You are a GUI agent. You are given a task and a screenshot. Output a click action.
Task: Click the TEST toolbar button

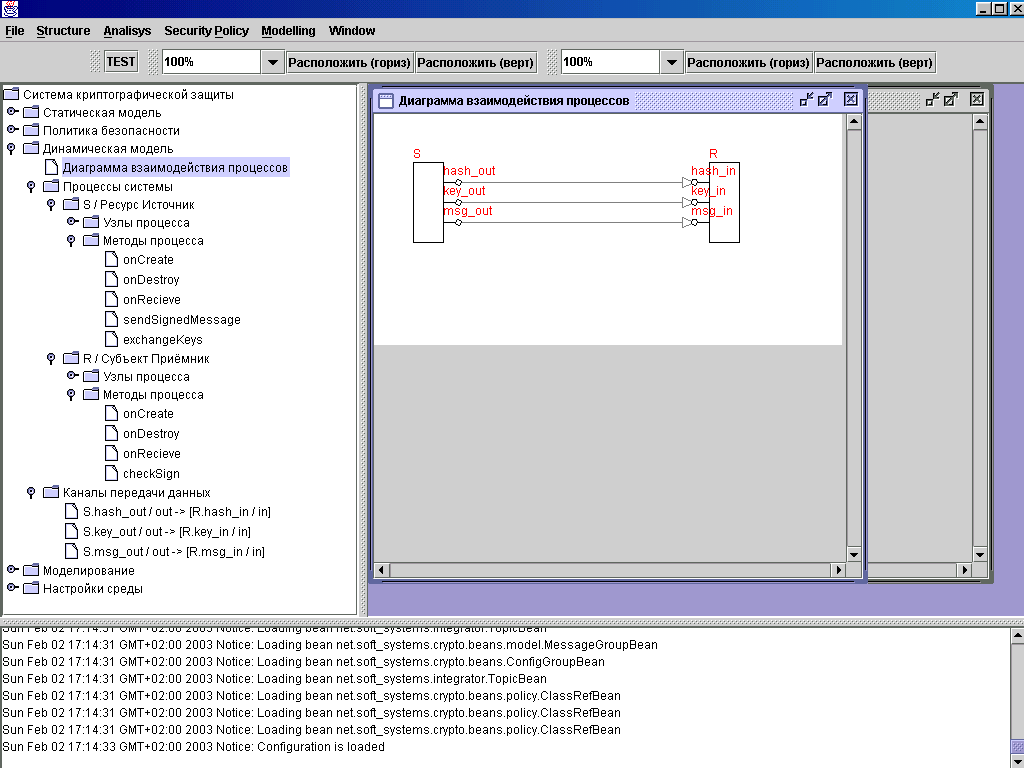coord(121,62)
